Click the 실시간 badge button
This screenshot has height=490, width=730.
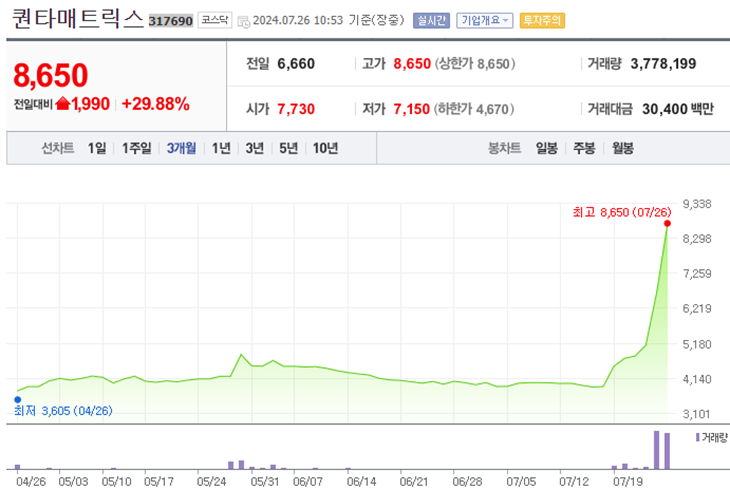click(431, 20)
